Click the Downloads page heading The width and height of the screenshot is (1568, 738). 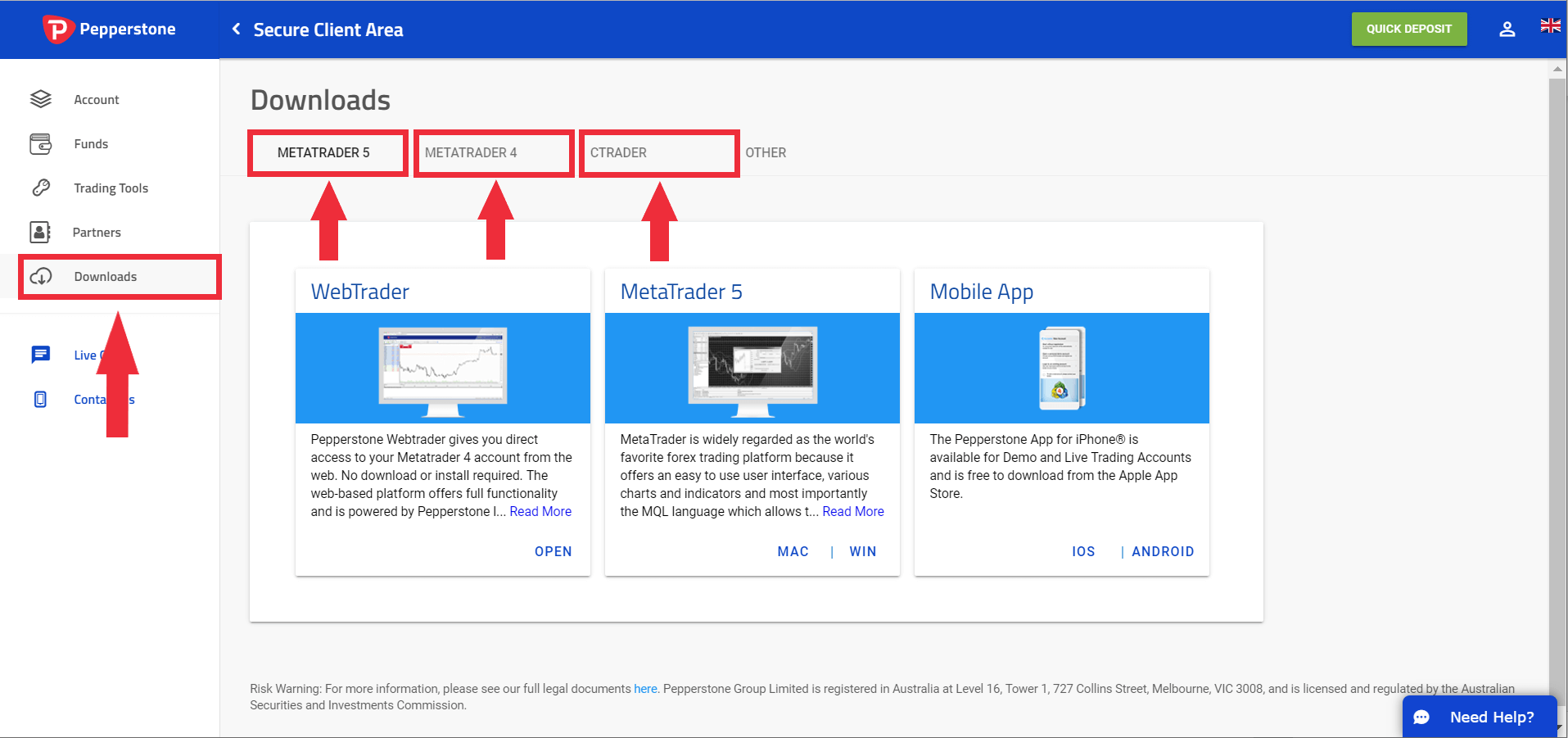320,100
